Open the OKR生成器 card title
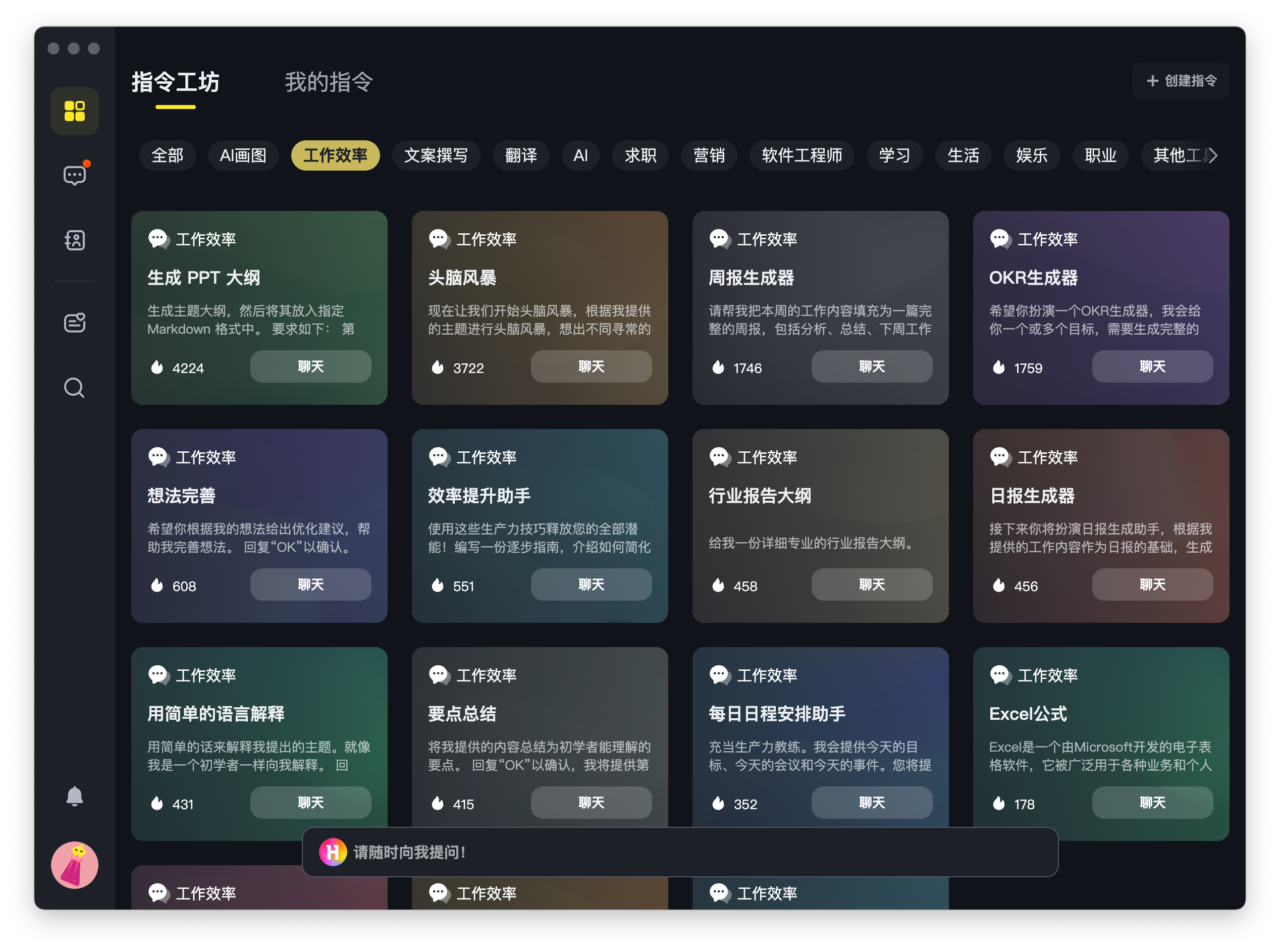This screenshot has height=952, width=1280. tap(1033, 278)
